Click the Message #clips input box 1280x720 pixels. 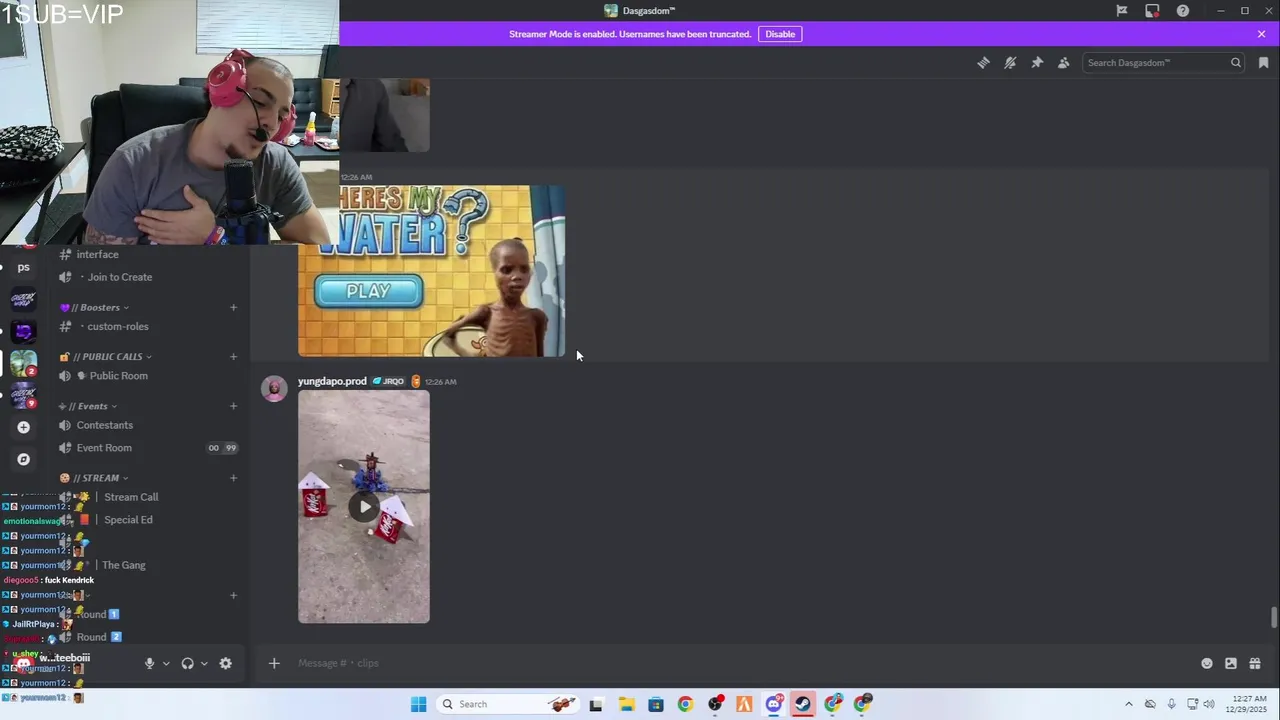point(740,663)
